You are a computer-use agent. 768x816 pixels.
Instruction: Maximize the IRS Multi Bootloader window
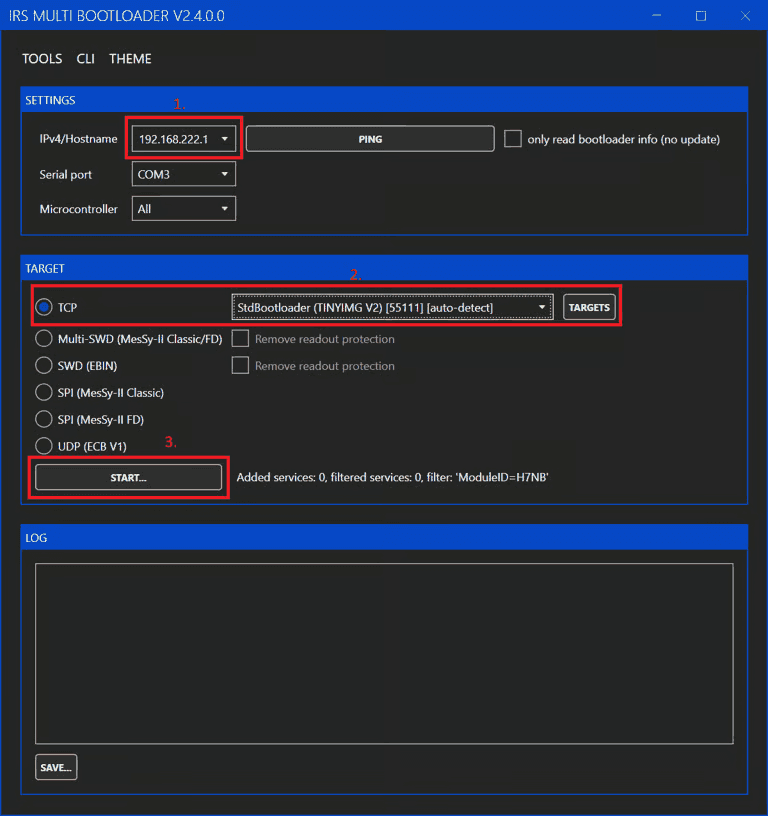pyautogui.click(x=701, y=16)
